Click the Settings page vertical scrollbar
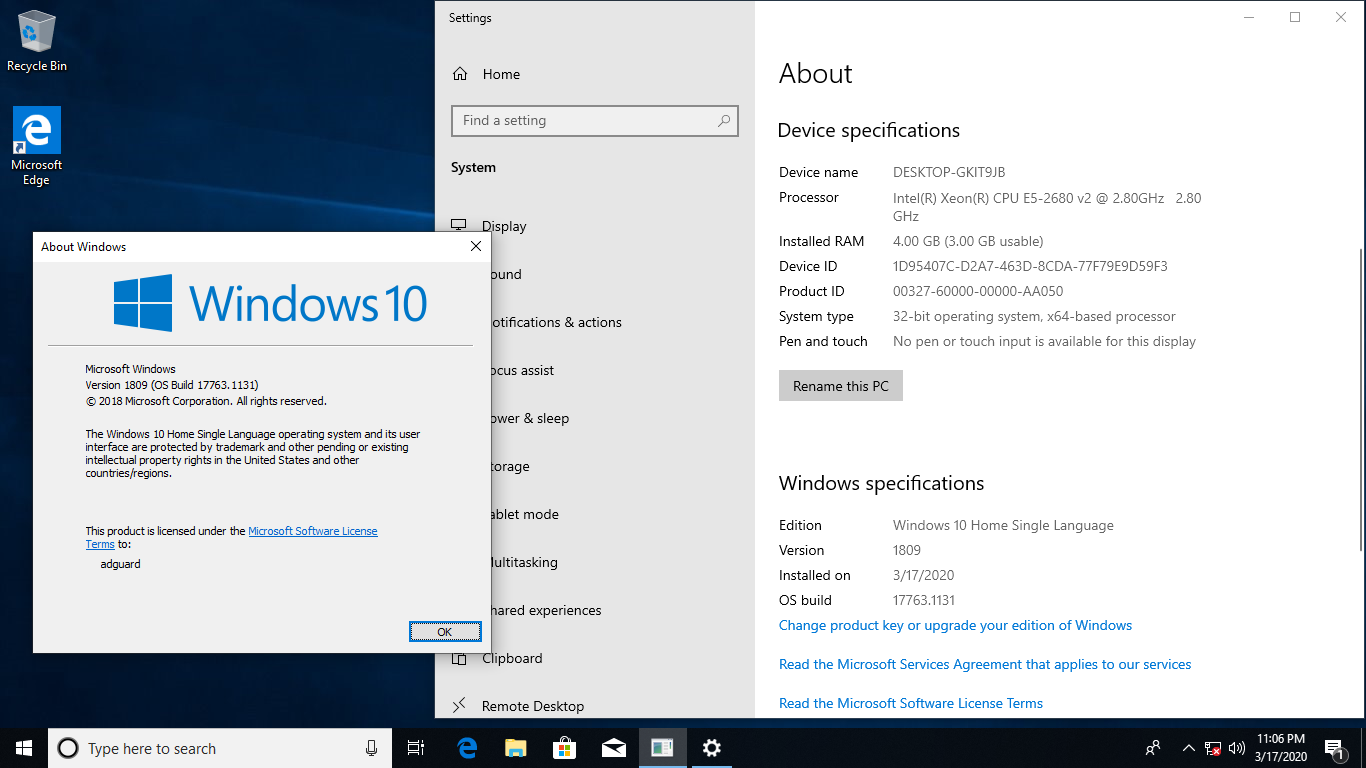 pyautogui.click(x=1360, y=400)
